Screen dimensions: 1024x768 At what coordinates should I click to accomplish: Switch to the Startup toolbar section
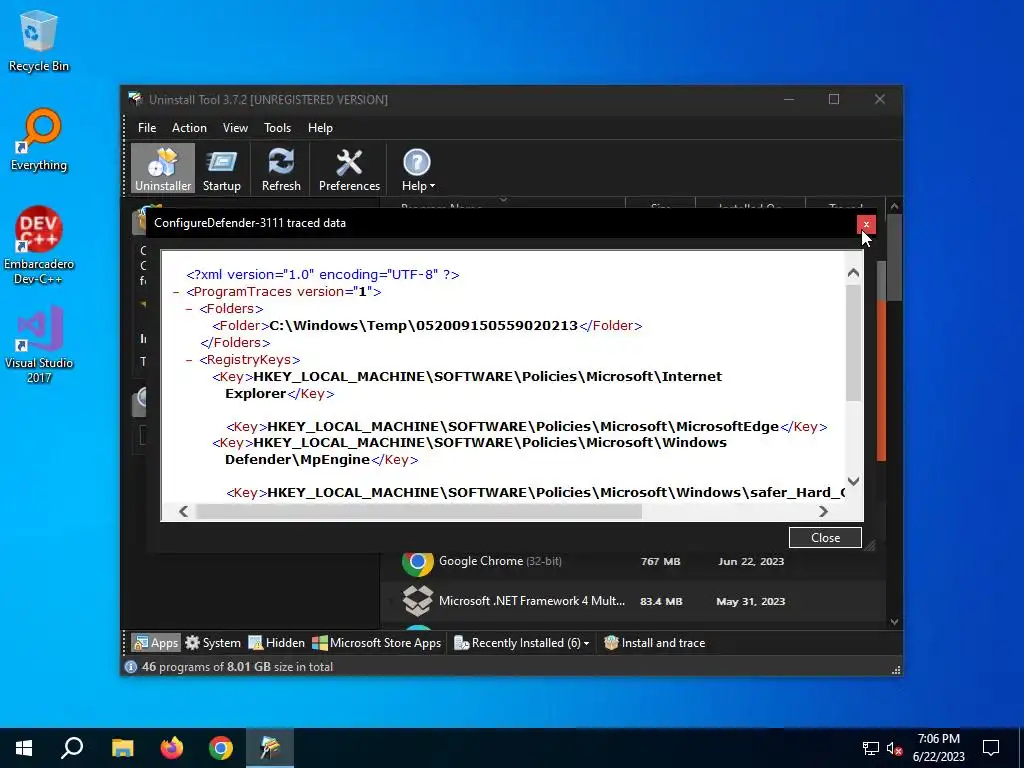pyautogui.click(x=221, y=169)
